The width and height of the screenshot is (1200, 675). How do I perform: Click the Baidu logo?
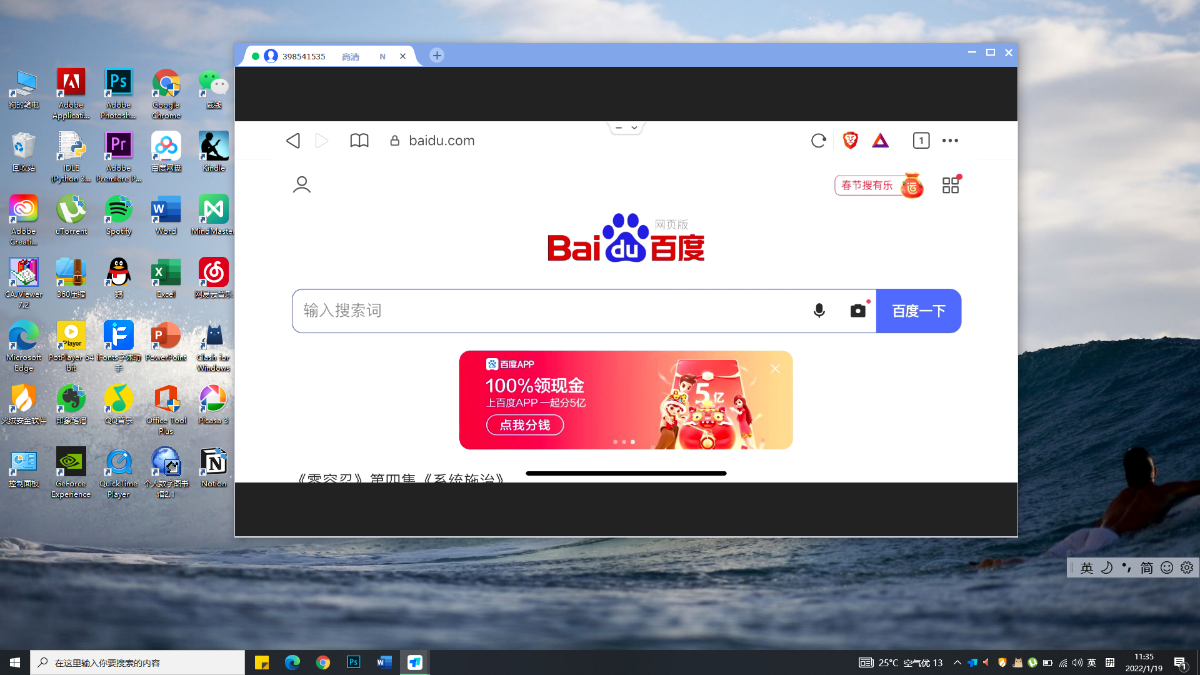tap(626, 240)
